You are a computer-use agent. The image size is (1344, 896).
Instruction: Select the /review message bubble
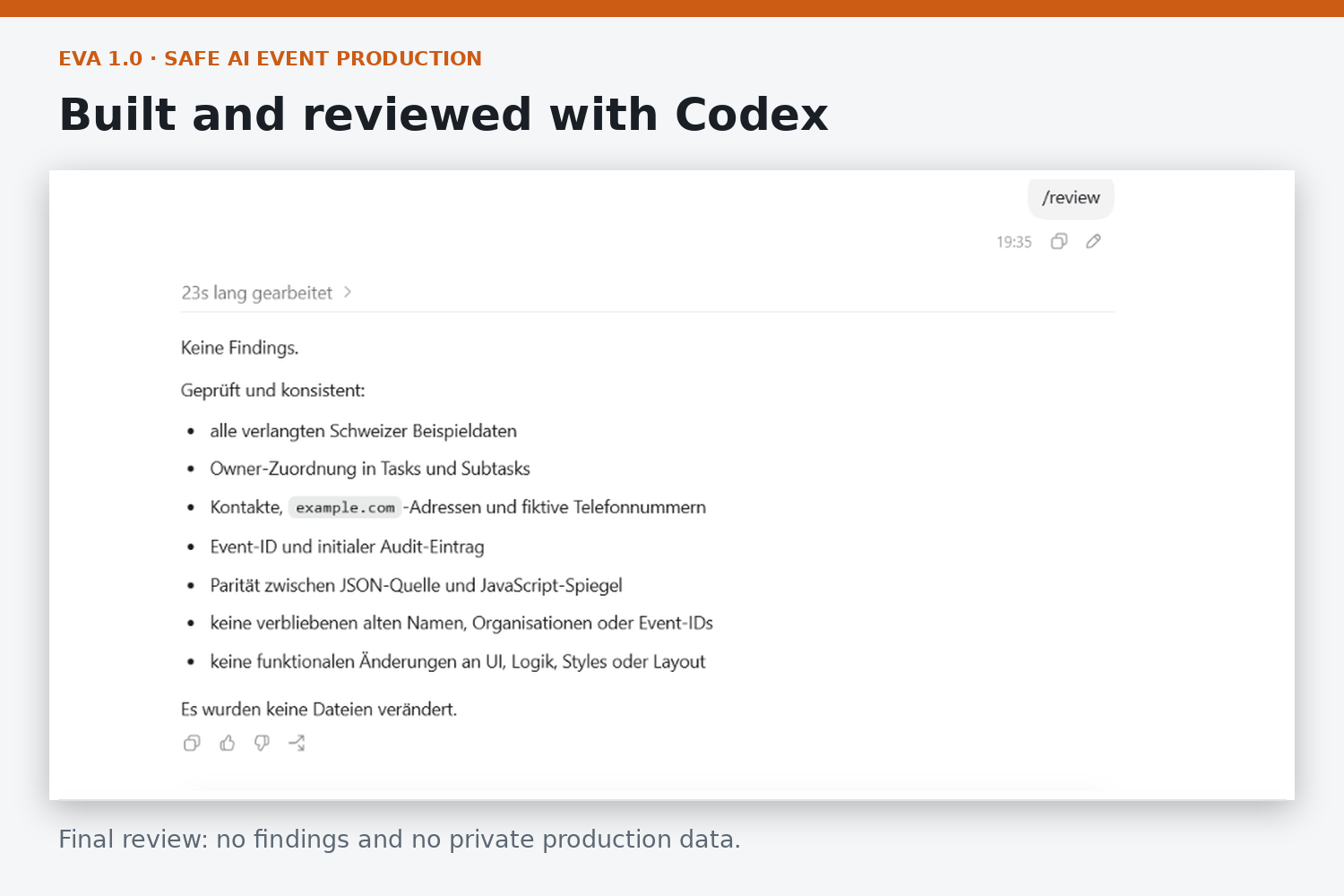pos(1071,198)
